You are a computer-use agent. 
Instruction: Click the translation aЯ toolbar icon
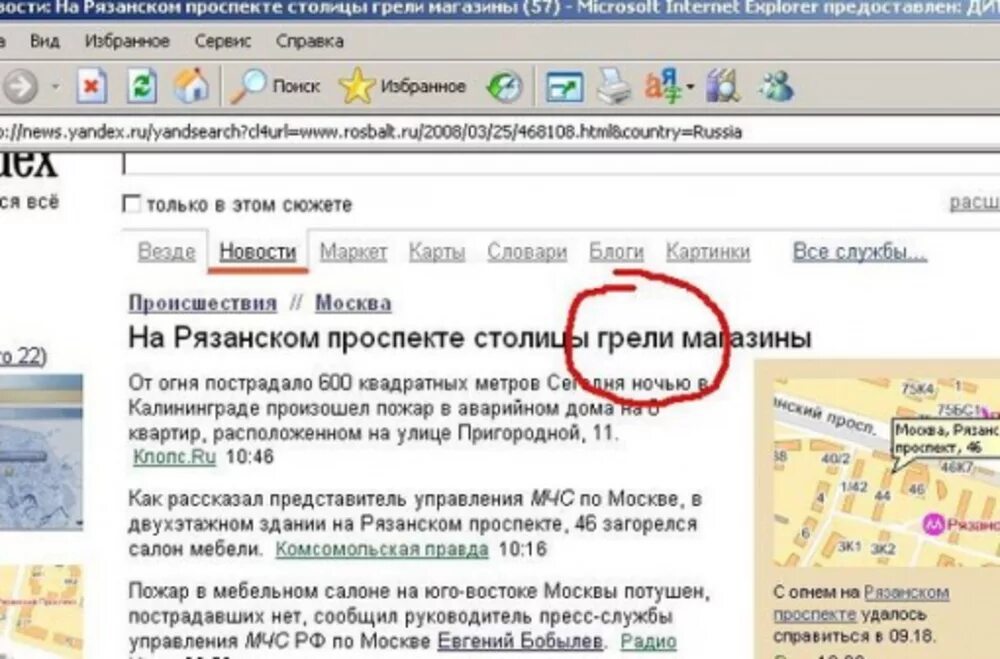click(663, 85)
